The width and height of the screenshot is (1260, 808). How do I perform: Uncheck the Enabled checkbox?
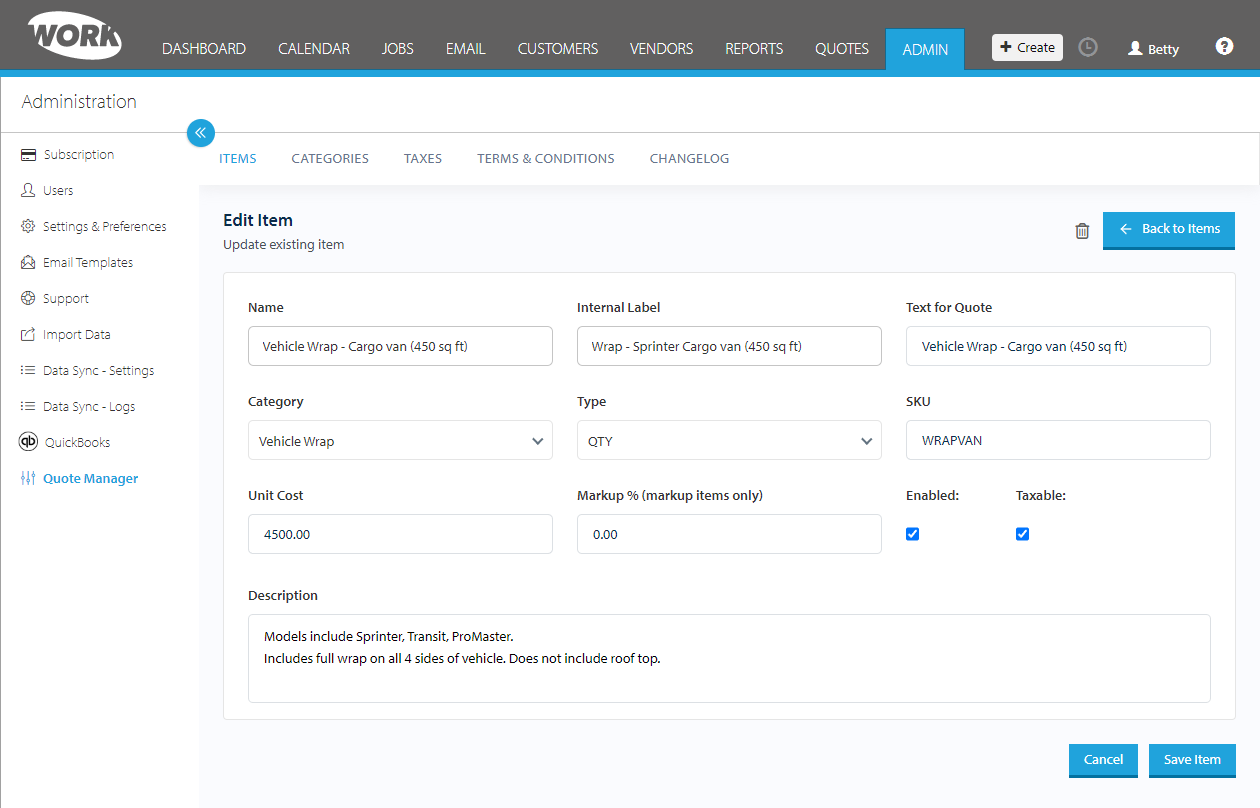pyautogui.click(x=912, y=534)
